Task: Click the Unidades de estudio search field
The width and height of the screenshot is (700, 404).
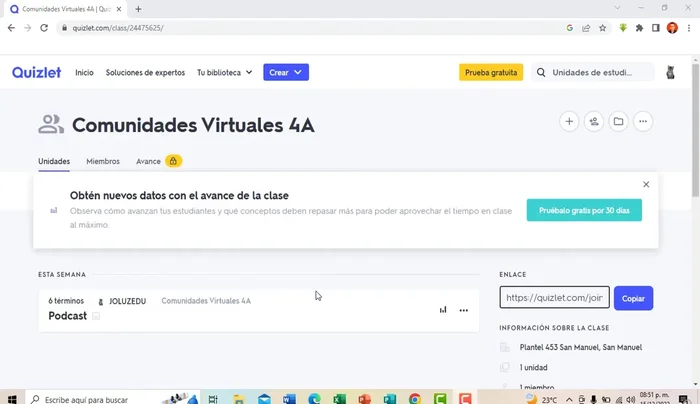Action: [x=592, y=72]
